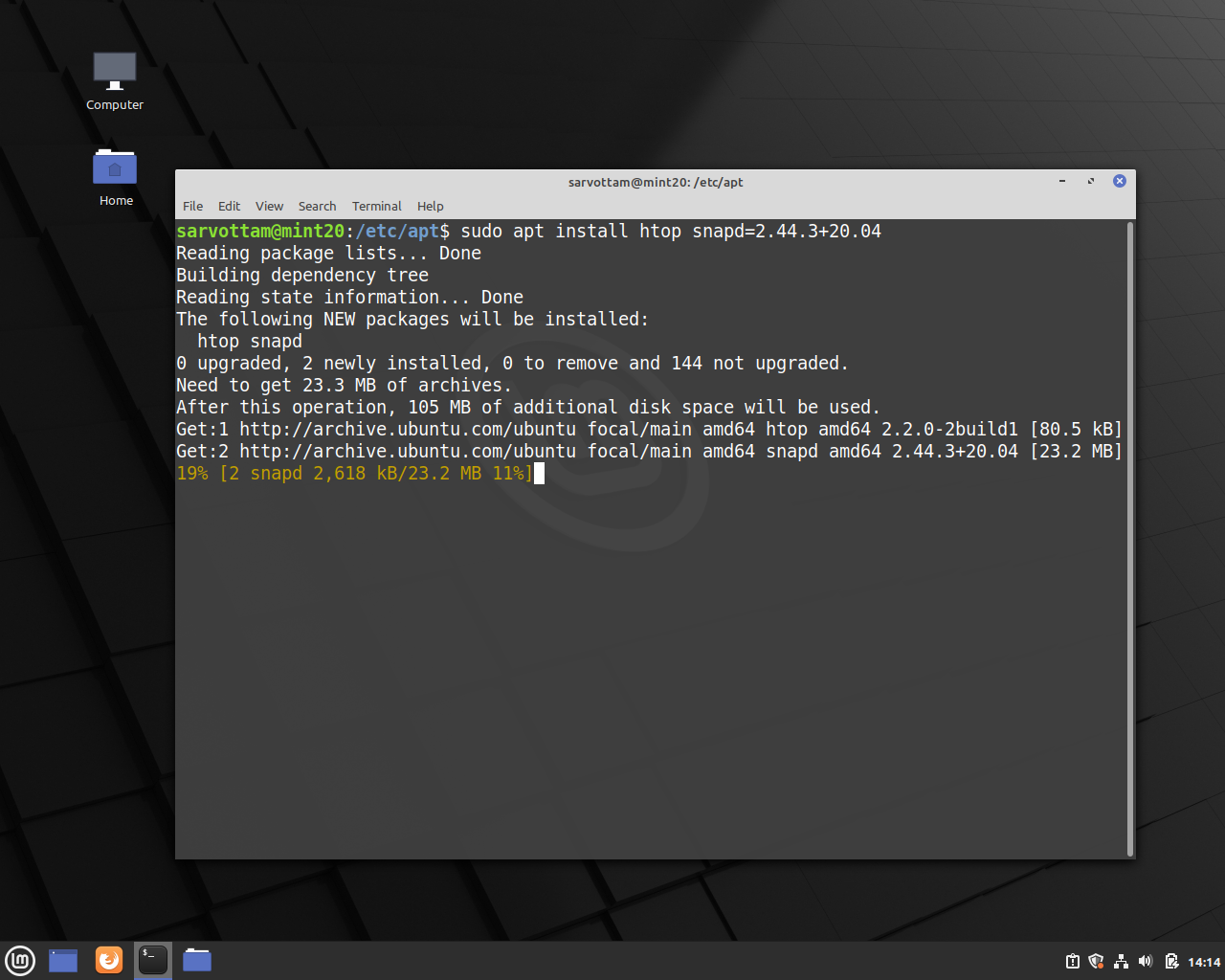1225x980 pixels.
Task: Select the terminal icon in the taskbar
Action: coord(152,960)
